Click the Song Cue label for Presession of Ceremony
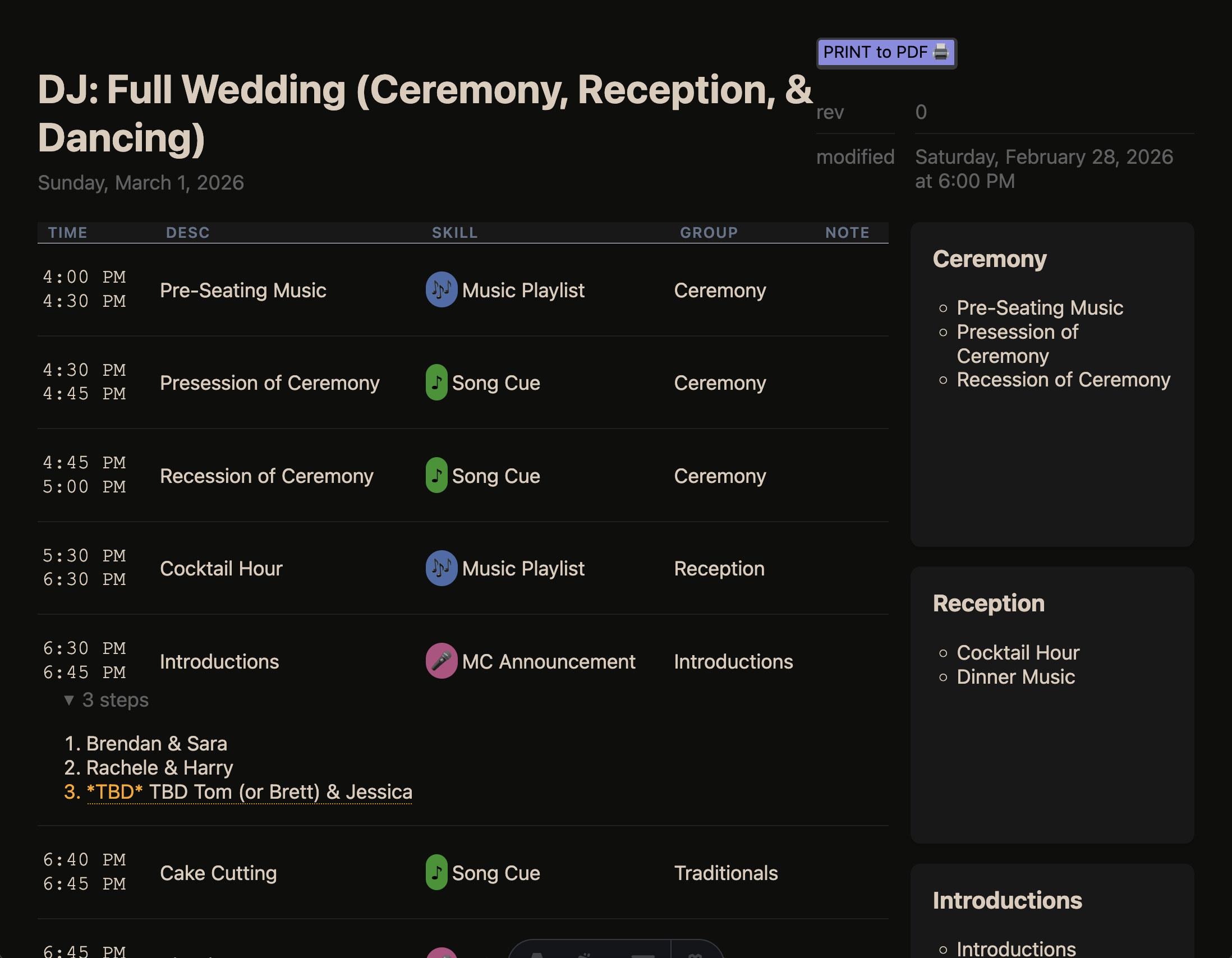Viewport: 1232px width, 958px height. click(x=497, y=383)
